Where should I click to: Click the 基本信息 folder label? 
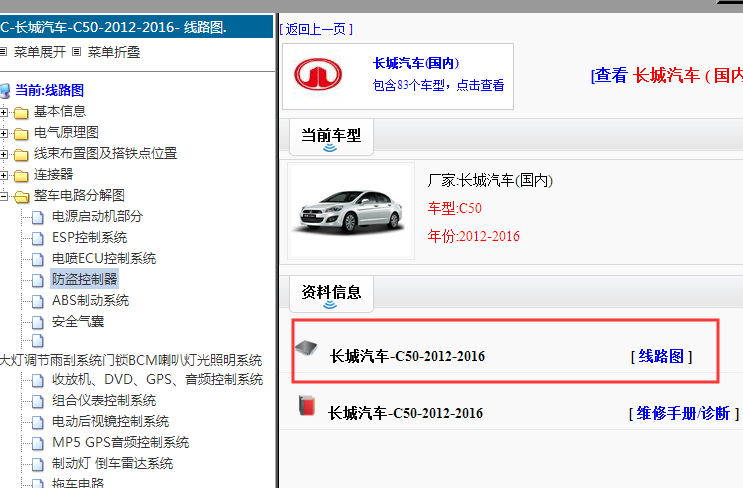[60, 112]
